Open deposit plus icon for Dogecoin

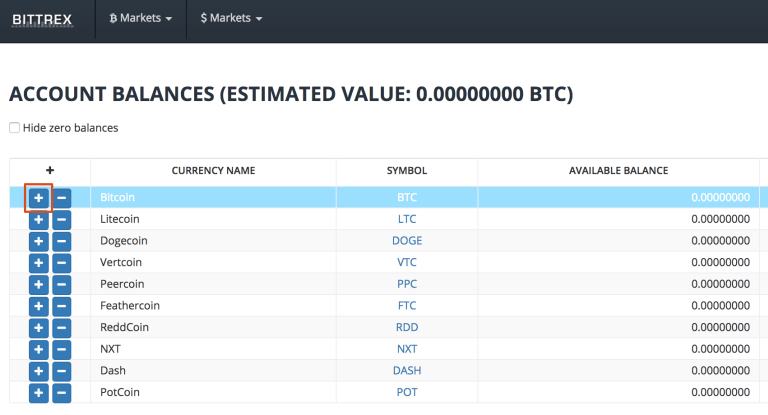point(39,242)
